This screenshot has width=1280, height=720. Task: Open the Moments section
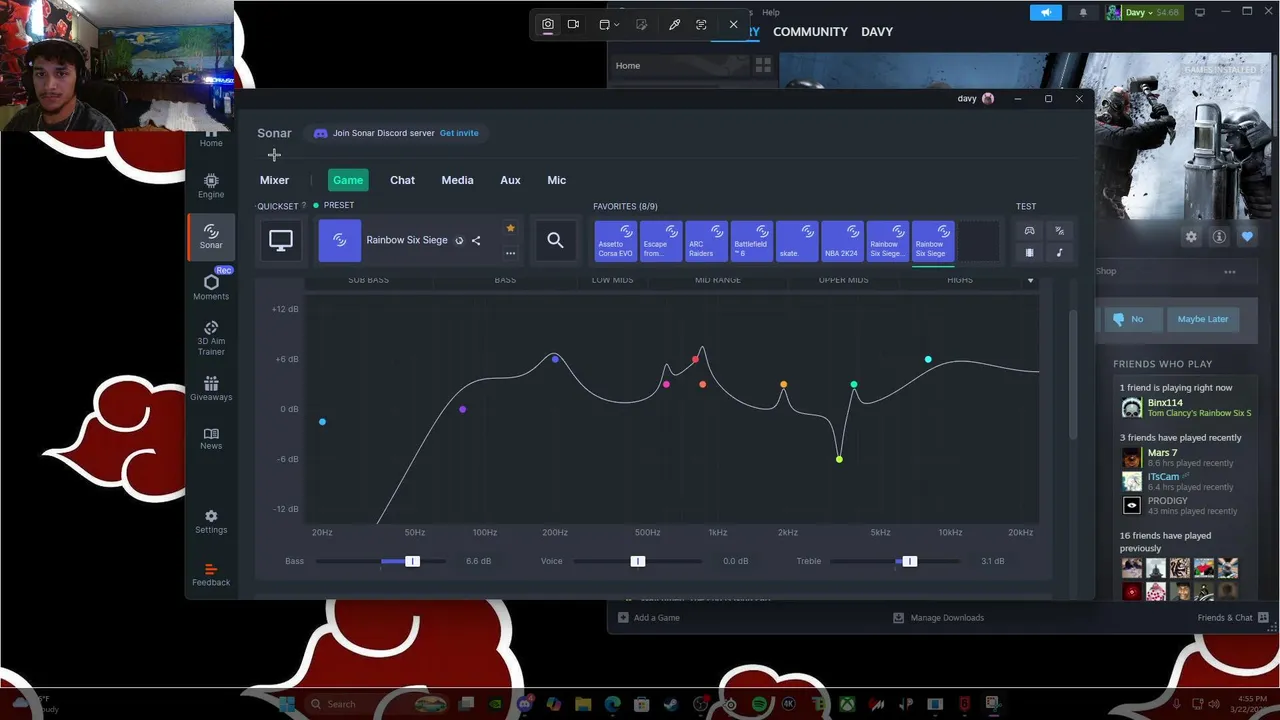click(x=211, y=287)
